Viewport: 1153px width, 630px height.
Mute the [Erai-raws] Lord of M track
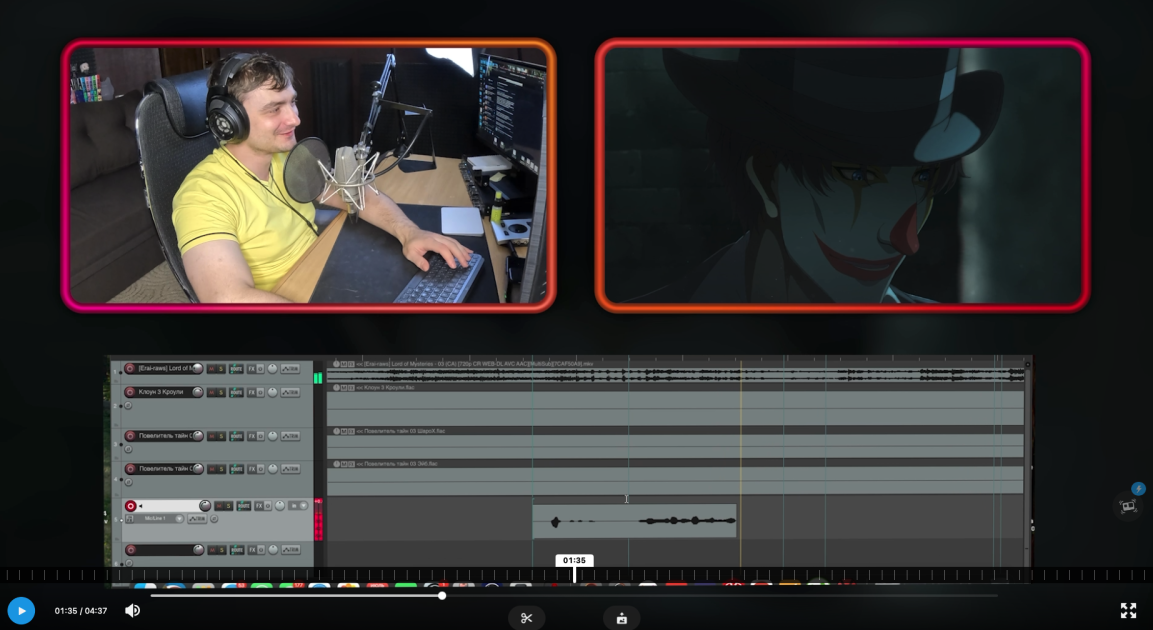(x=211, y=369)
